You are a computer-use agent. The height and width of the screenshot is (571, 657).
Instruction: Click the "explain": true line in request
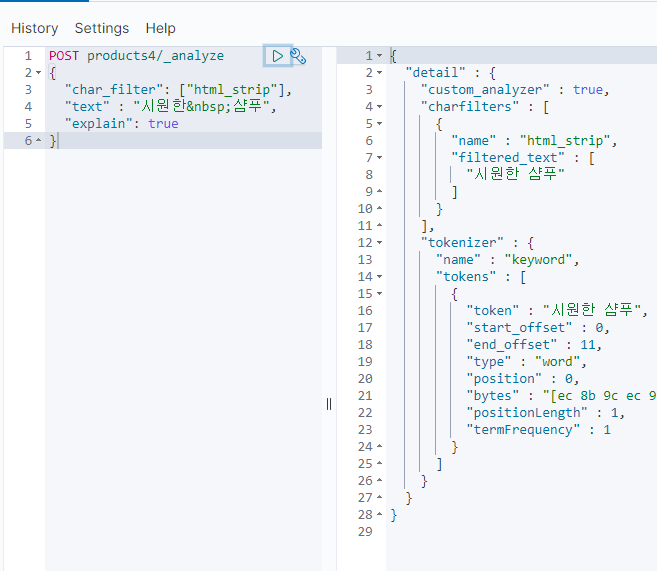click(x=121, y=124)
